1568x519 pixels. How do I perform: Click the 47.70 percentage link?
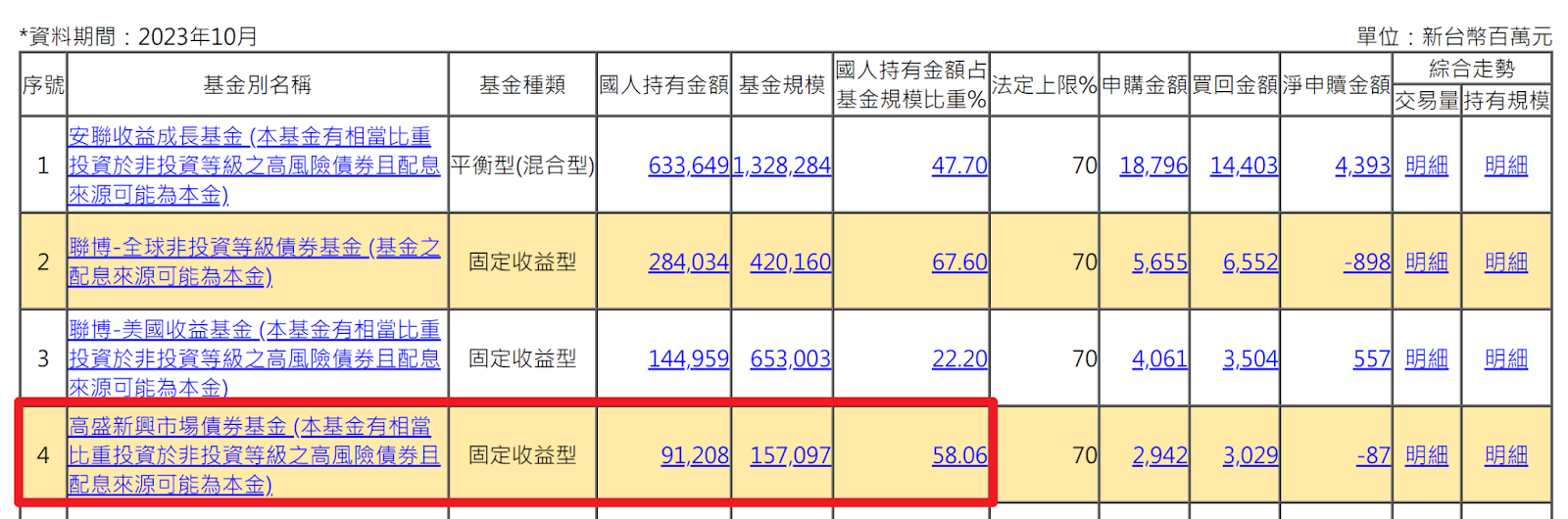959,165
